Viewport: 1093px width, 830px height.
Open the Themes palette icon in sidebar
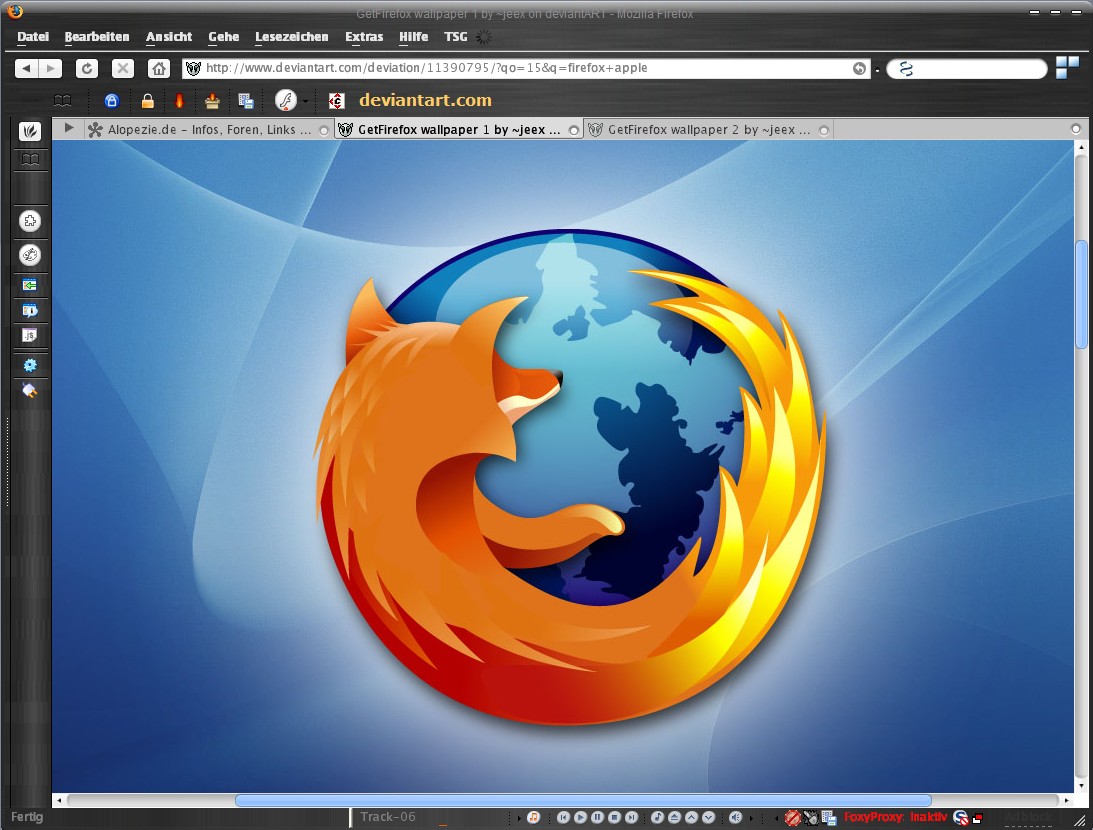coord(30,255)
